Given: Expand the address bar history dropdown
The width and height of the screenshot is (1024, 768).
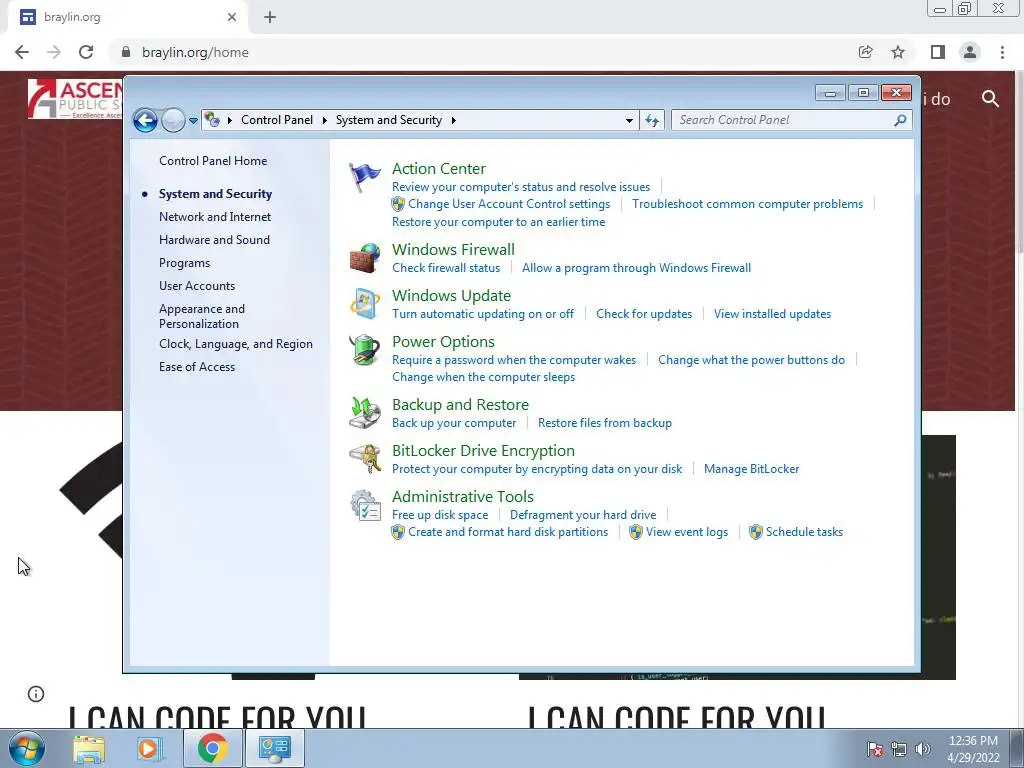Looking at the screenshot, I should pyautogui.click(x=629, y=120).
